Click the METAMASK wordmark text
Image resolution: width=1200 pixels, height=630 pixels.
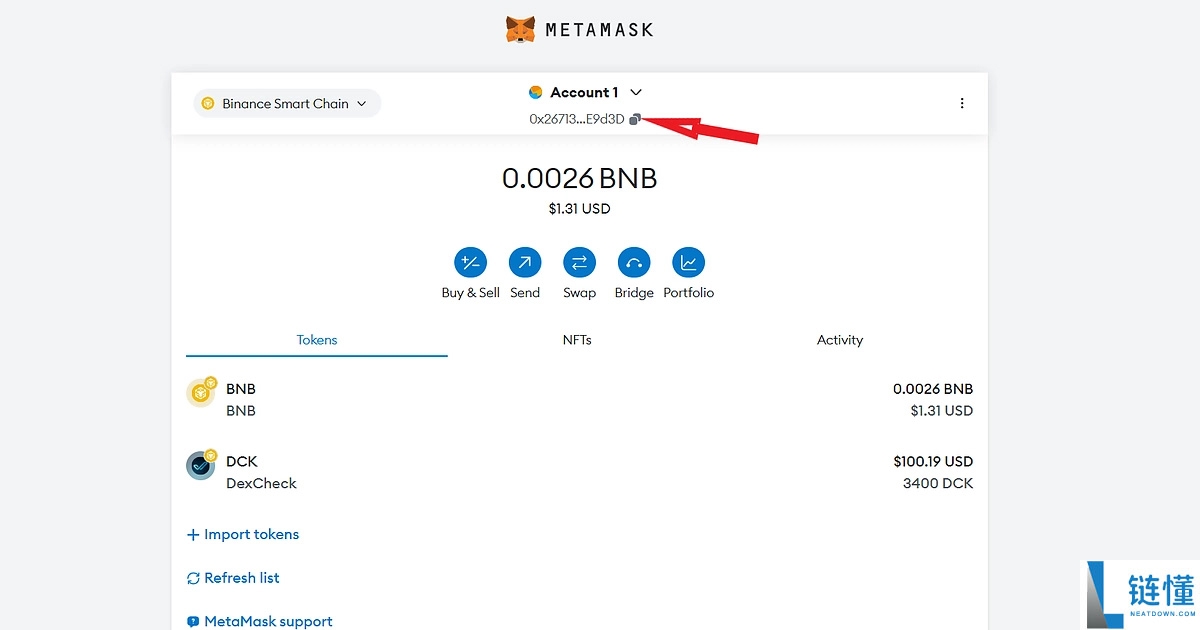point(599,30)
